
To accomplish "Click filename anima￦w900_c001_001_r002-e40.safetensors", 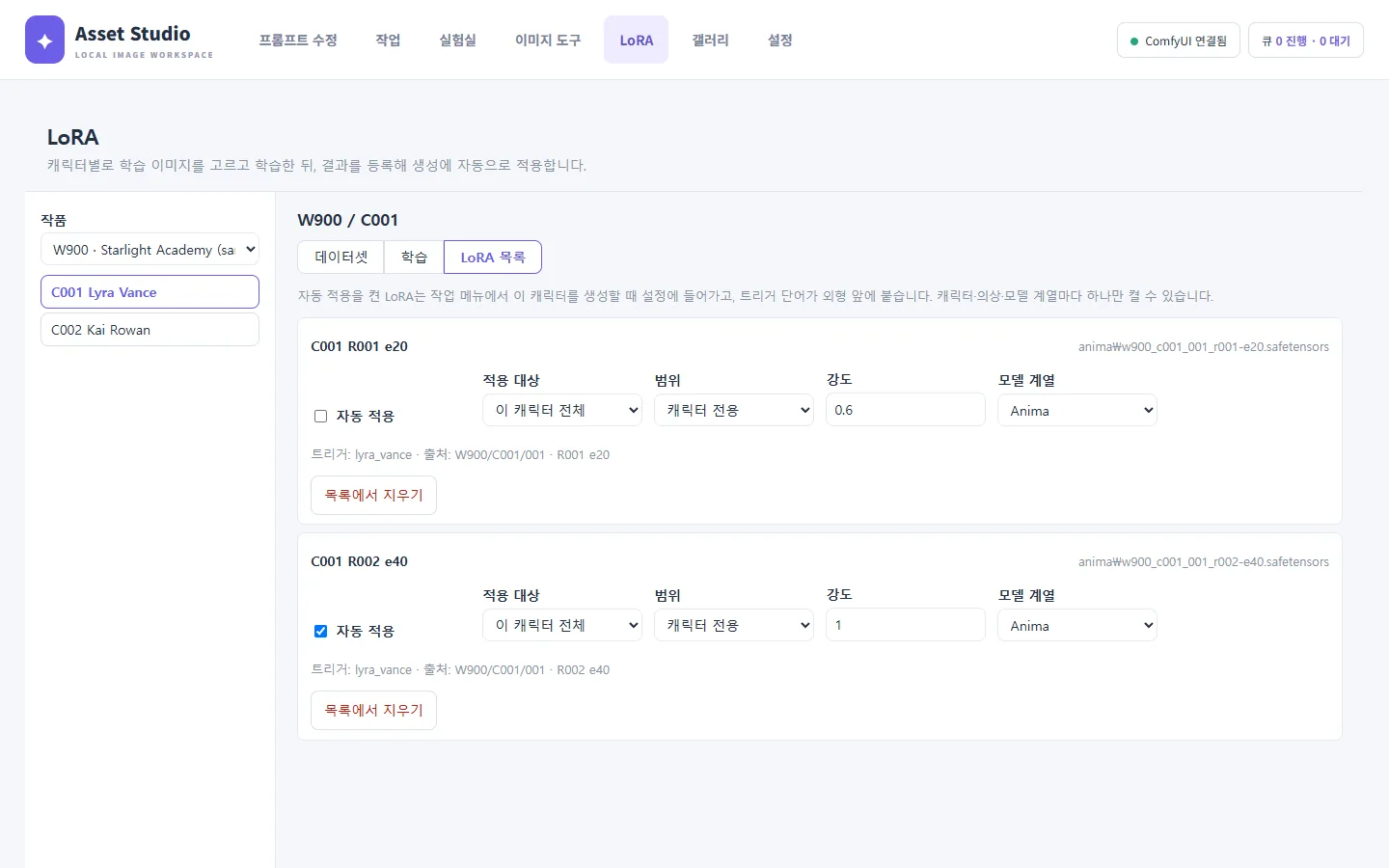I will (1203, 562).
